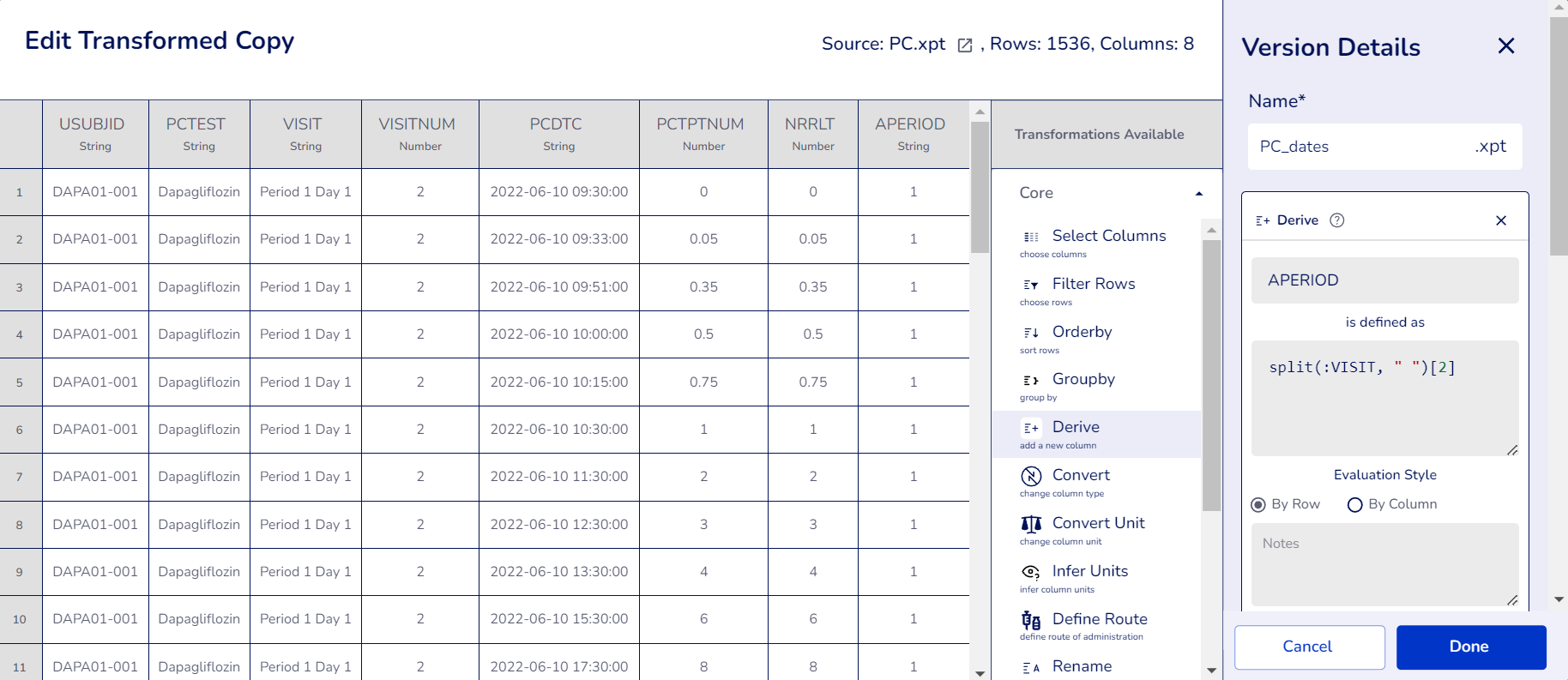The width and height of the screenshot is (1568, 680).
Task: Choose the Select Columns transformation
Action: [1095, 244]
